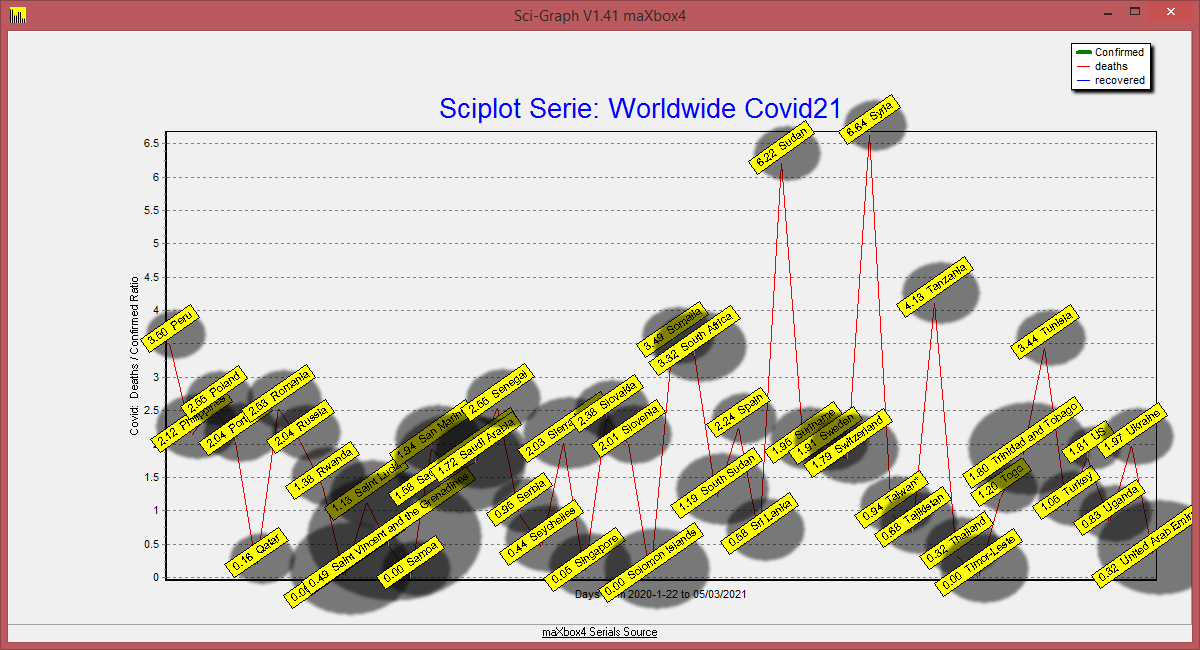This screenshot has height=650, width=1200.
Task: Click the 1.97 Ukraine data label
Action: (1131, 435)
